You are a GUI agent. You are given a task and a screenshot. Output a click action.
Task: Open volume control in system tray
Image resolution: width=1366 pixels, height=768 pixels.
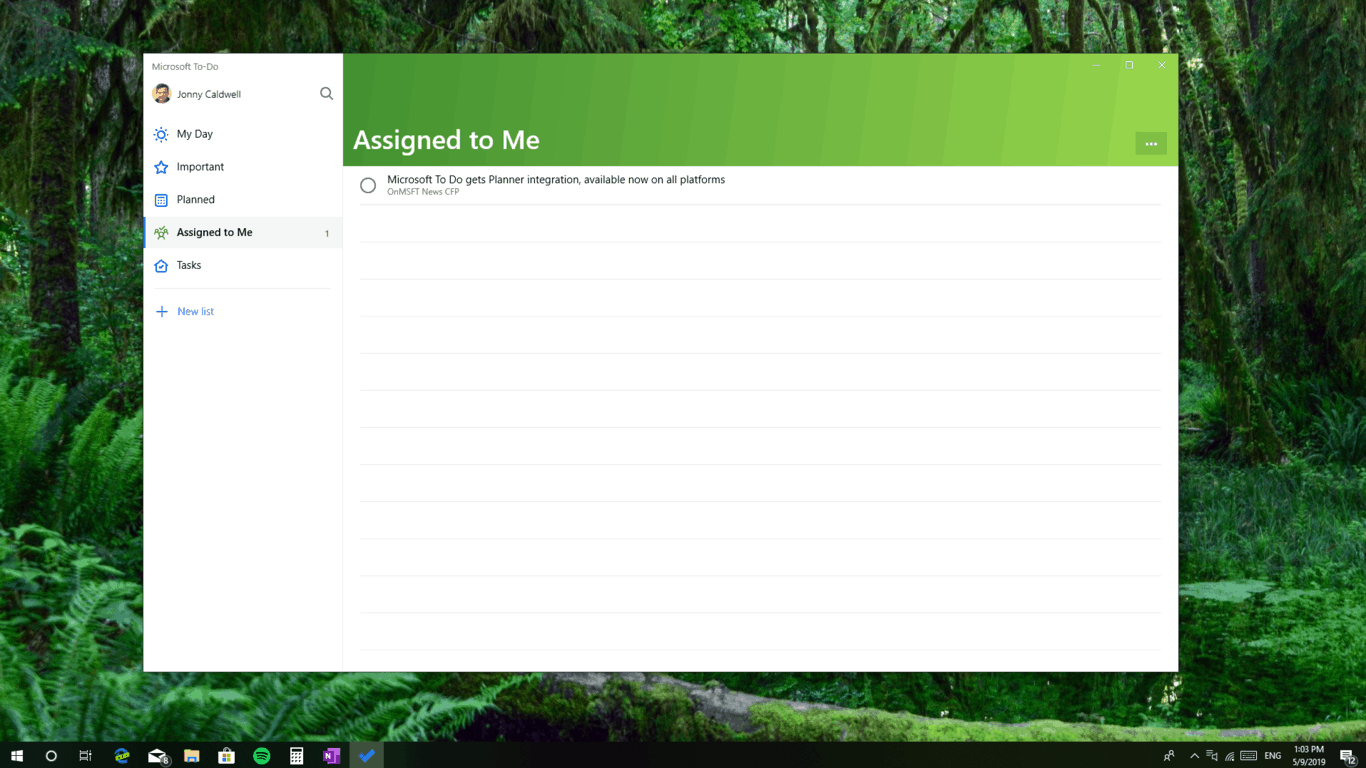(1212, 756)
